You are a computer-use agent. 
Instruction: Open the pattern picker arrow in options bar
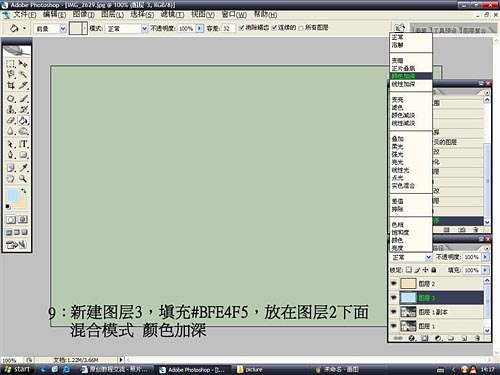(x=85, y=28)
